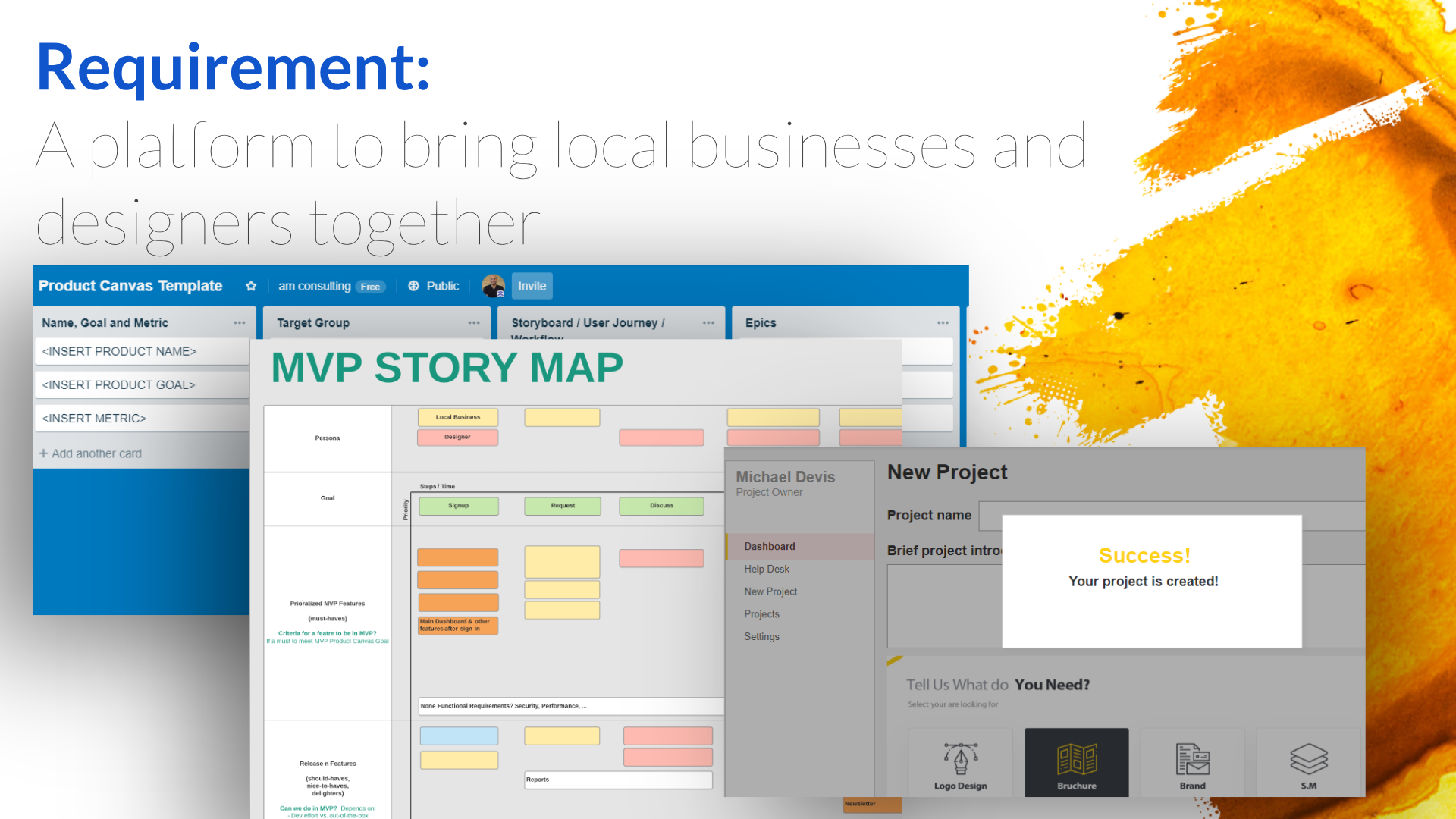Open menu dots for Name, Goal and Metric list
Image resolution: width=1456 pixels, height=819 pixels.
240,323
